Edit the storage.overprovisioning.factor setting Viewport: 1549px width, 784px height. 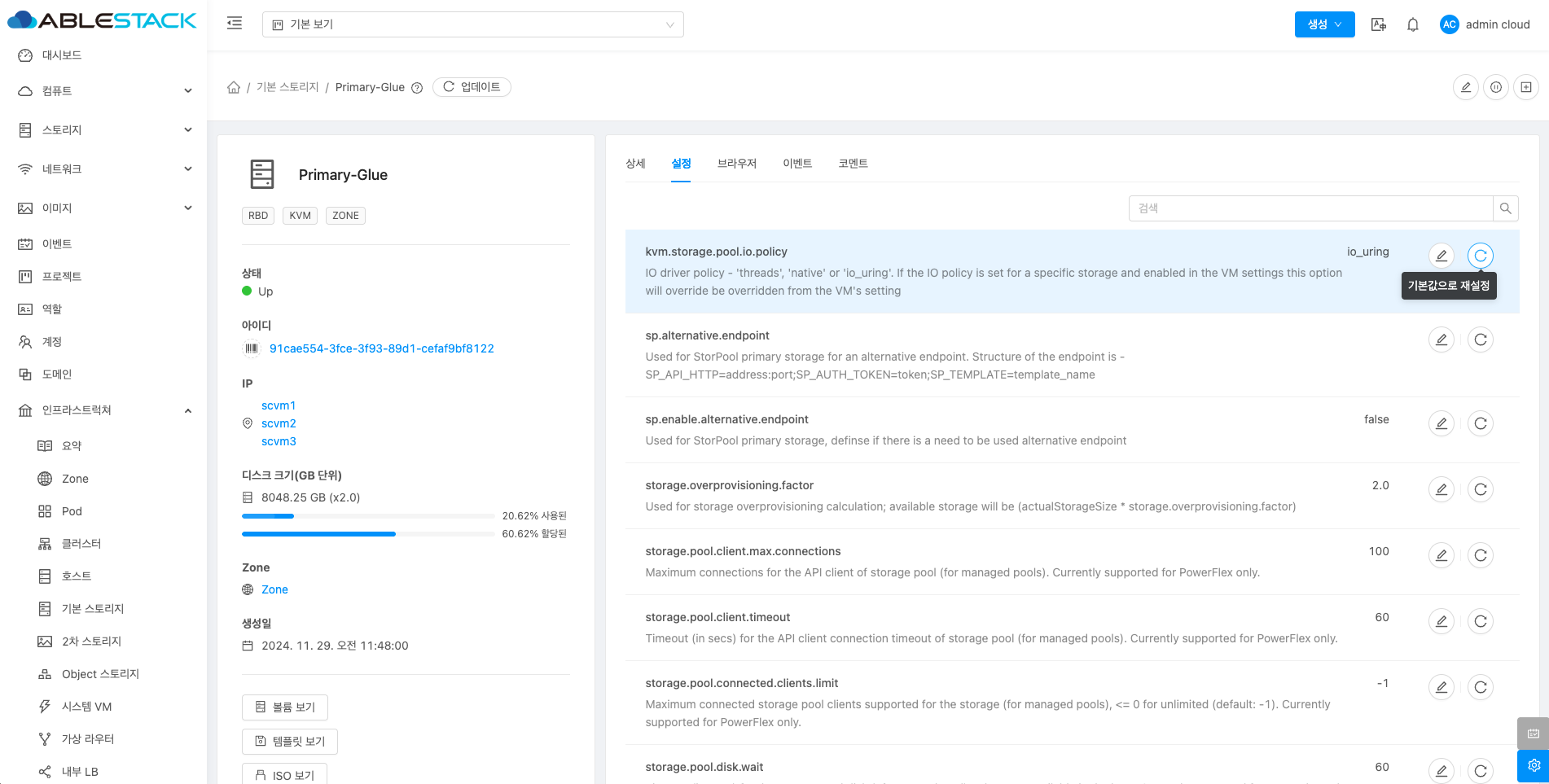[1441, 489]
